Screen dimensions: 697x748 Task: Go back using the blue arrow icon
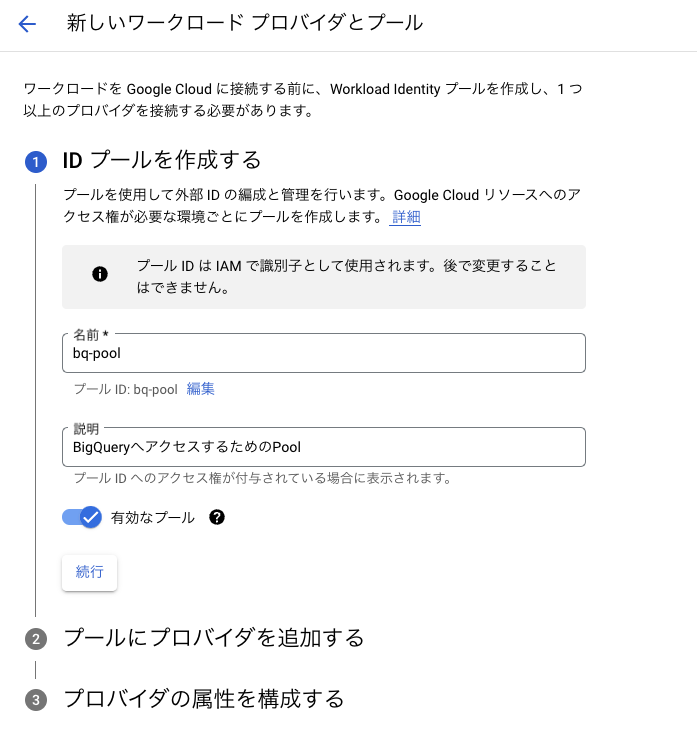(x=27, y=23)
